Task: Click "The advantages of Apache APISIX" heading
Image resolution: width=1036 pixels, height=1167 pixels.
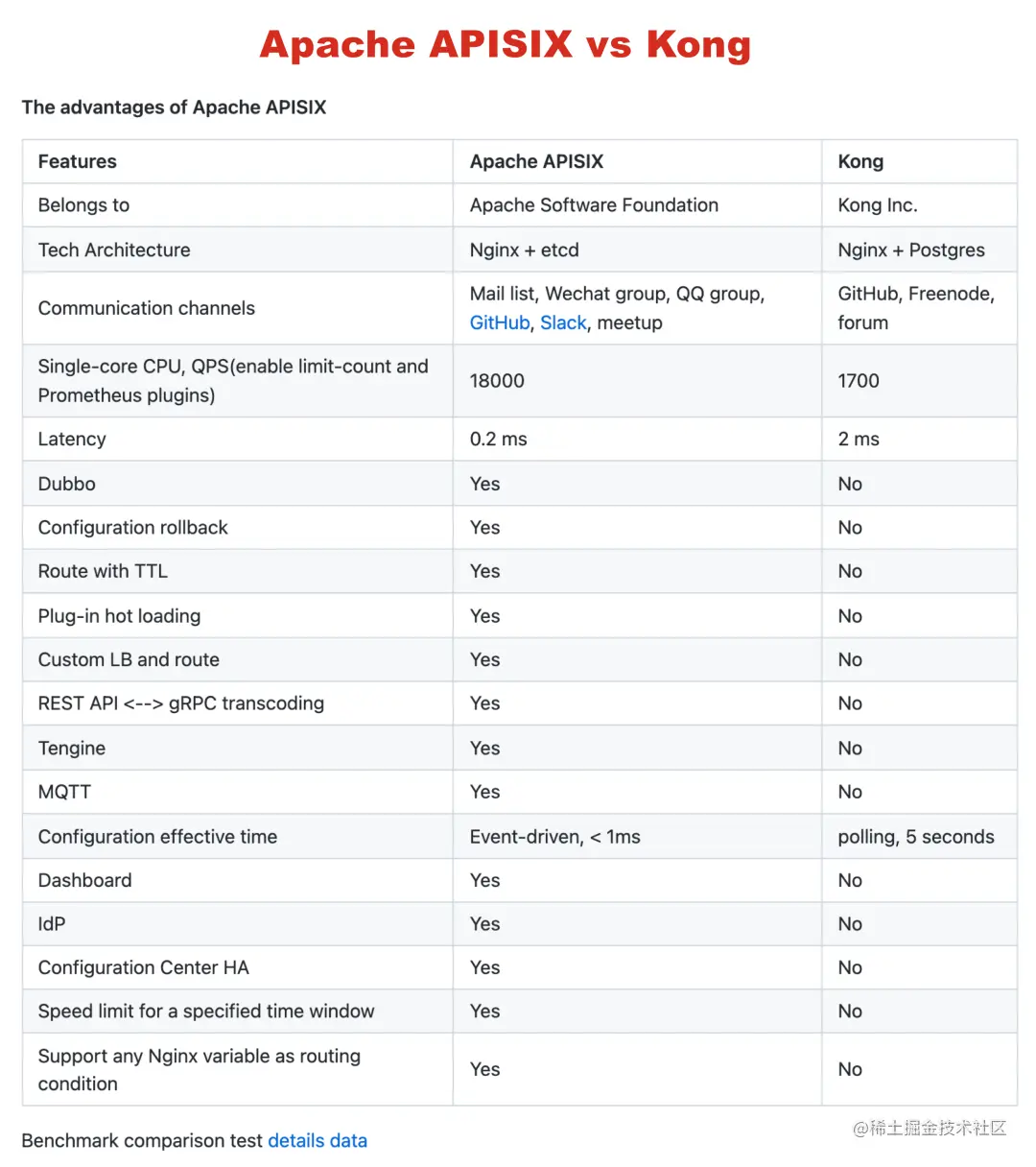Action: click(174, 107)
